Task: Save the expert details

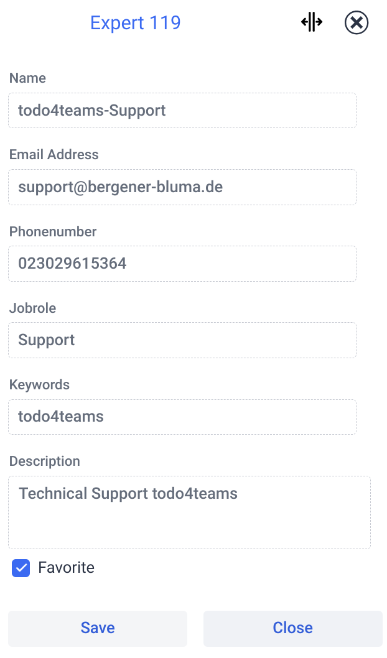Action: point(97,628)
